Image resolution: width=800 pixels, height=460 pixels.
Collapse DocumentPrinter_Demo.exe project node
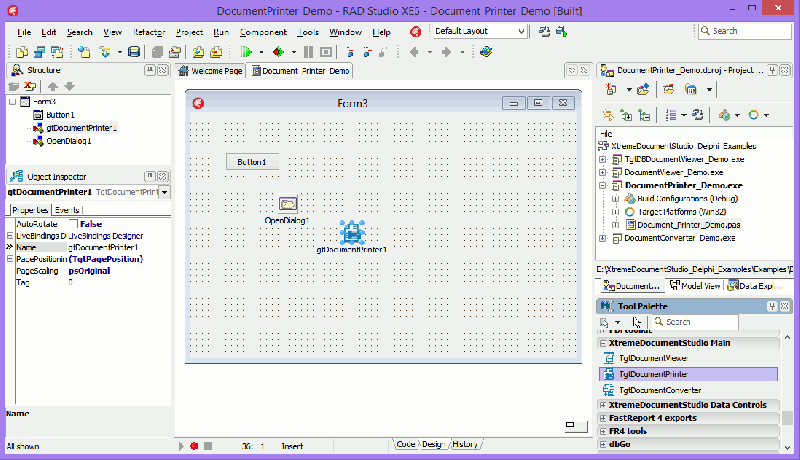click(x=603, y=186)
